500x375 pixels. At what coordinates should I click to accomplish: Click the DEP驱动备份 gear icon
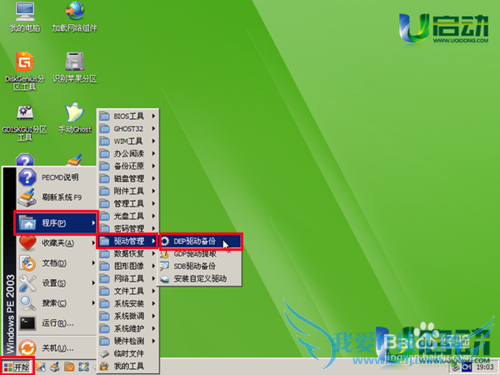tap(165, 241)
